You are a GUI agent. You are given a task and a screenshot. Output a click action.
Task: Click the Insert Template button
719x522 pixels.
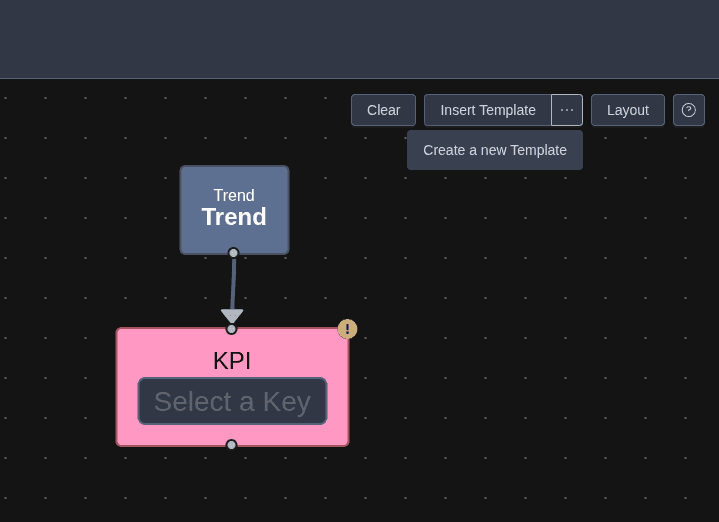[x=487, y=110]
